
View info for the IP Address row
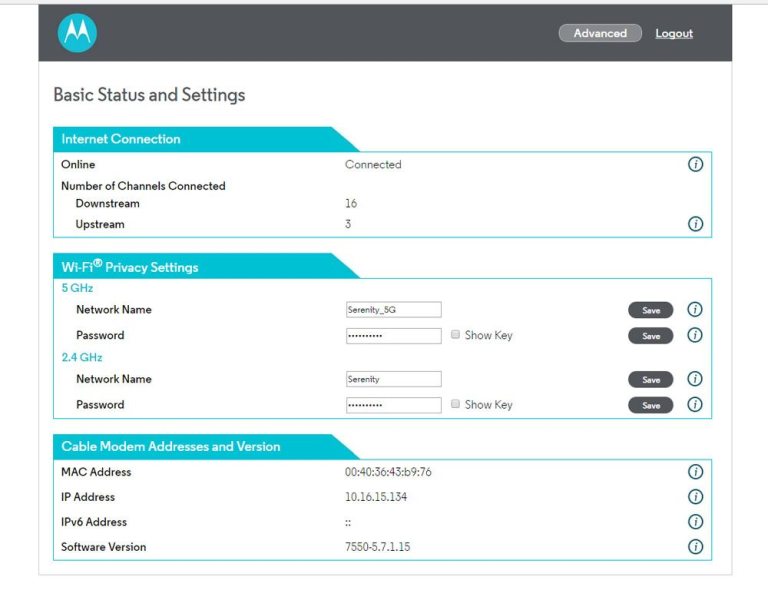pos(695,497)
